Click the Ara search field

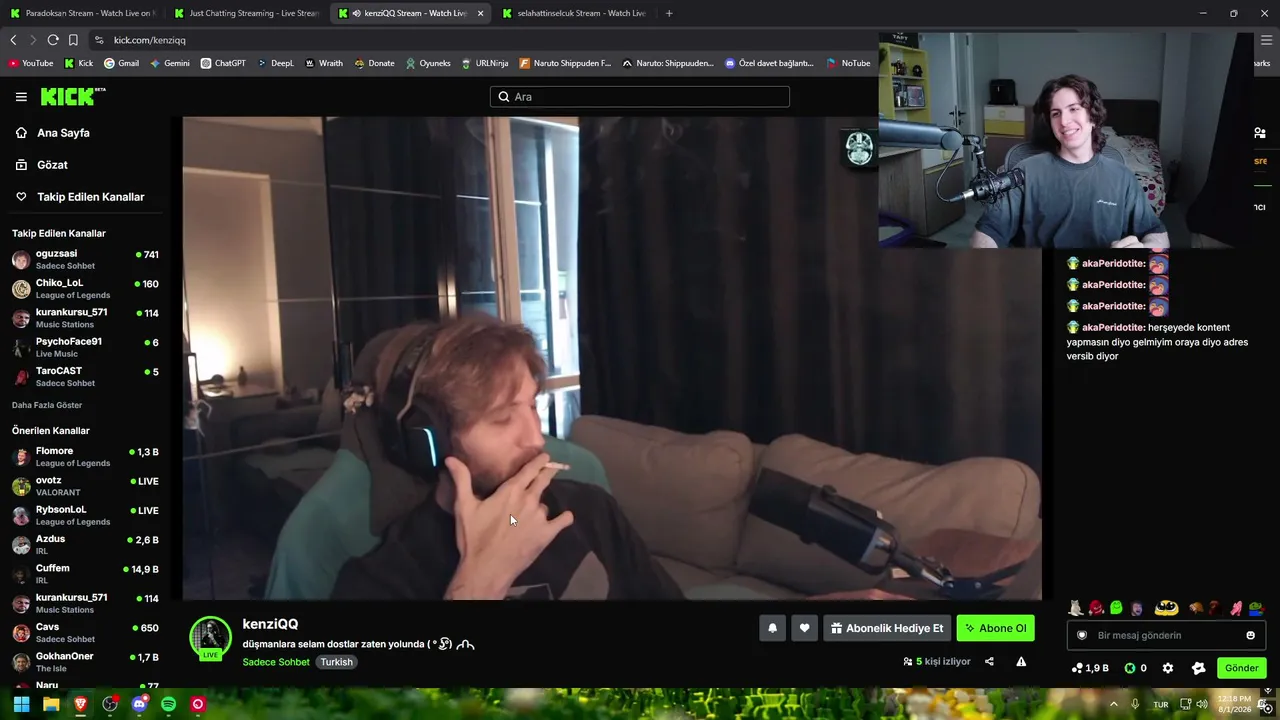coord(640,97)
